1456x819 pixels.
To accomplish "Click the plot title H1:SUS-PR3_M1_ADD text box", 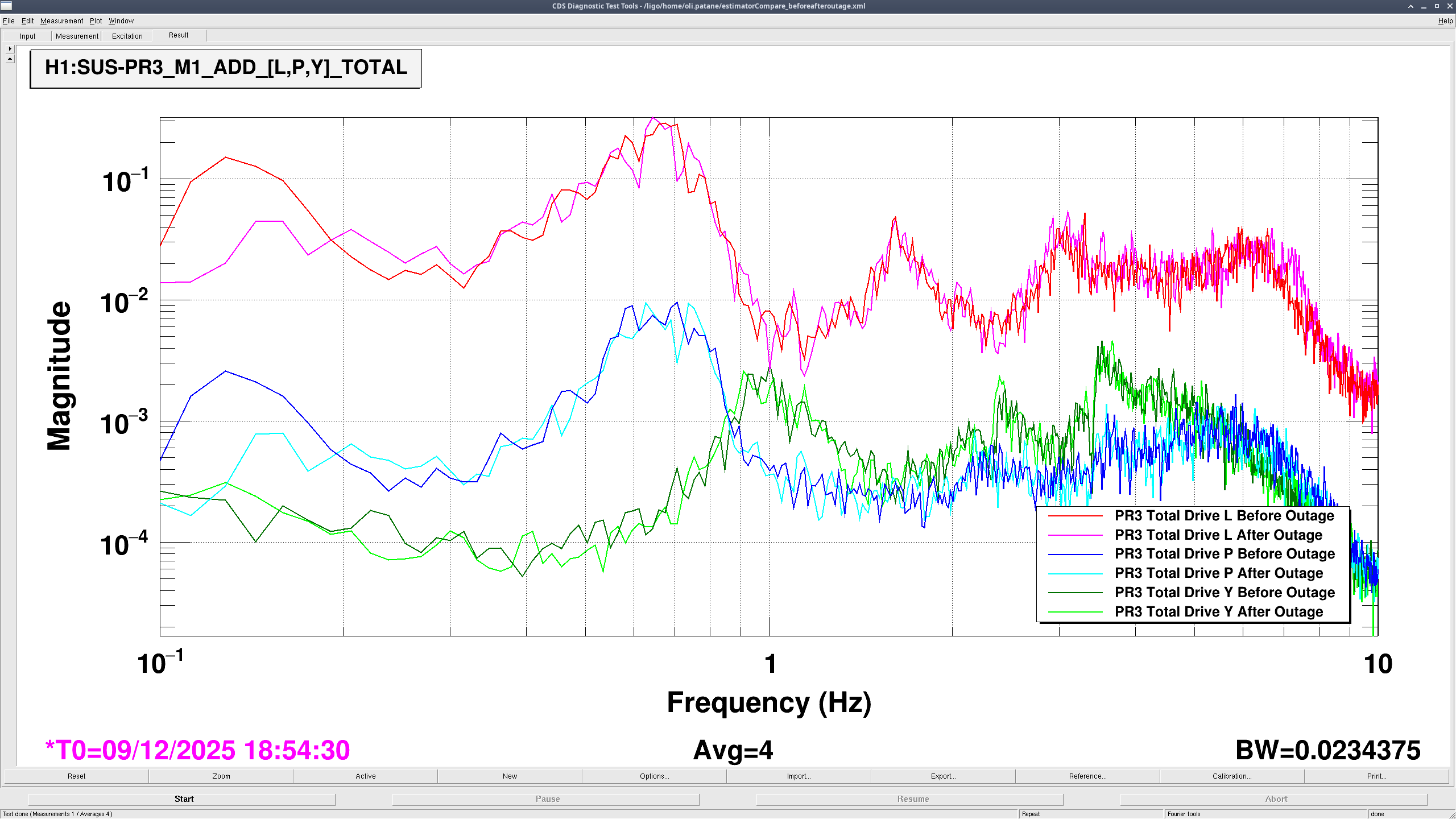I will 226,68.
